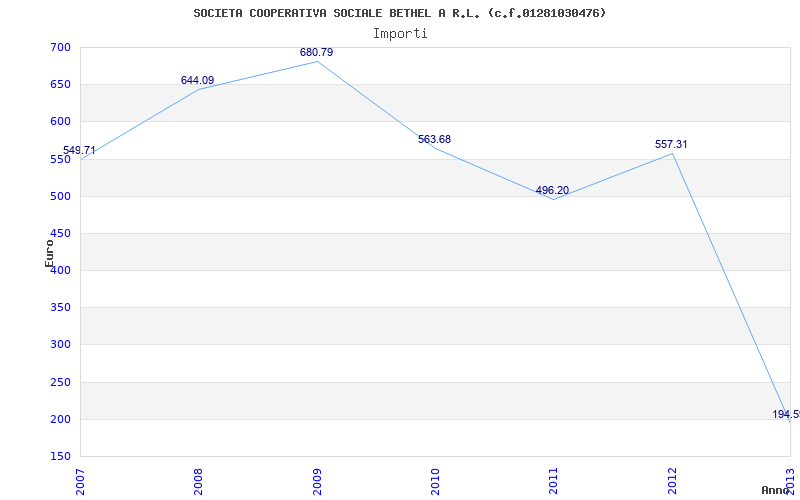This screenshot has height=500, width=800.
Task: Click the 300 y-axis tick label
Action: click(60, 345)
